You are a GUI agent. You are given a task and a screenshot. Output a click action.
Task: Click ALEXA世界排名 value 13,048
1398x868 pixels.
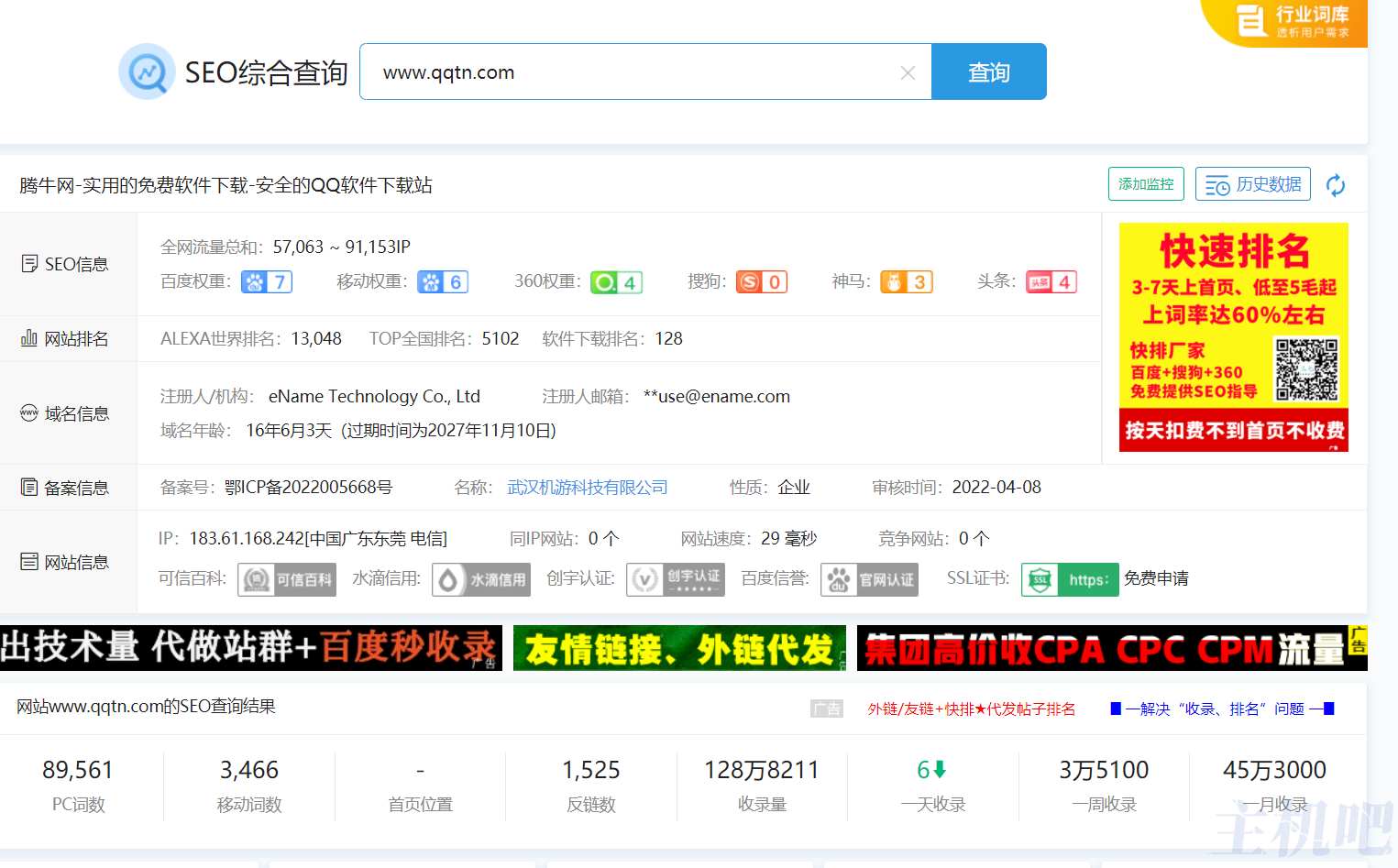click(x=316, y=339)
